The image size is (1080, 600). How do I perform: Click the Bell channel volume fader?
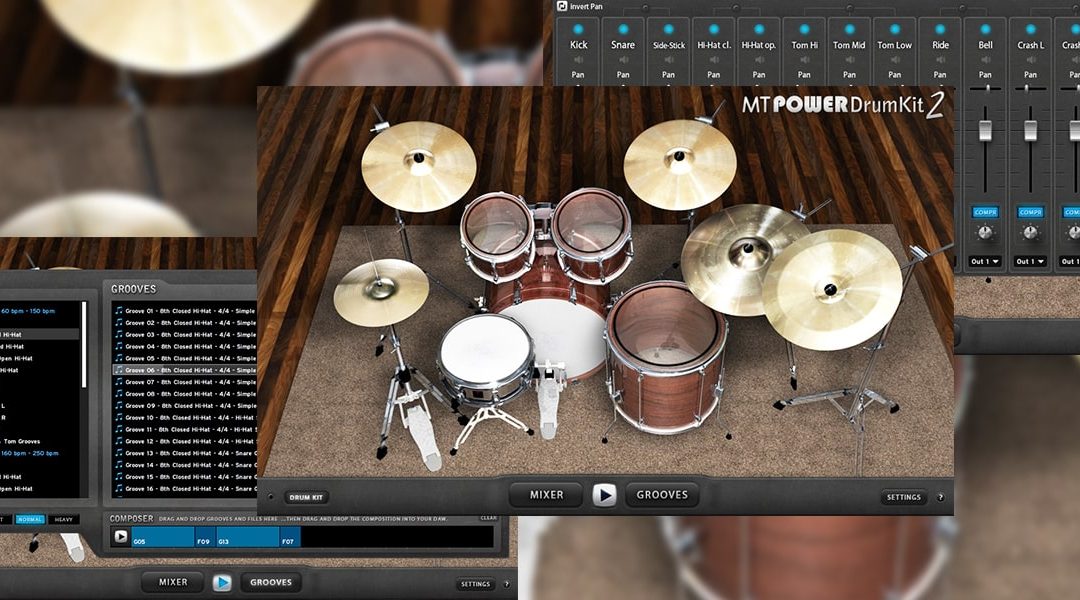click(985, 130)
